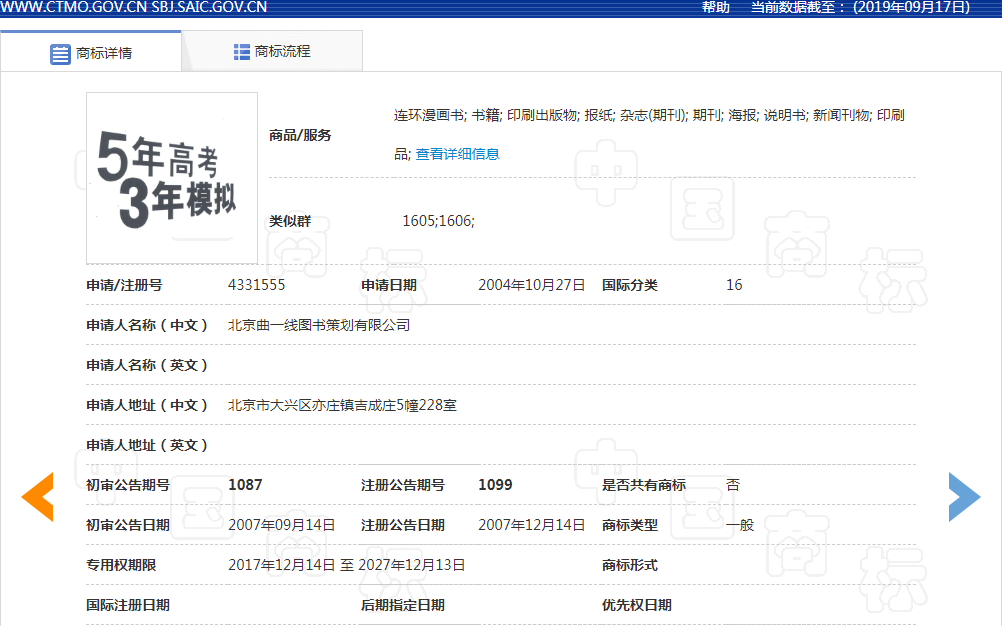This screenshot has height=626, width=1004.
Task: Go to previous trademark with orange arrow
Action: (x=37, y=497)
